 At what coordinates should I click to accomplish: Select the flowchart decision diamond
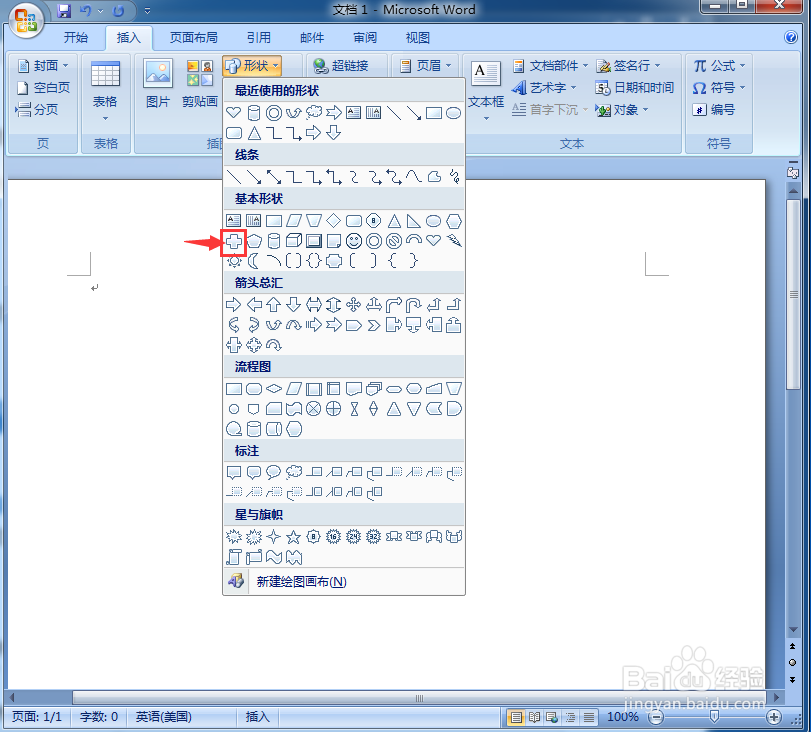coord(274,389)
